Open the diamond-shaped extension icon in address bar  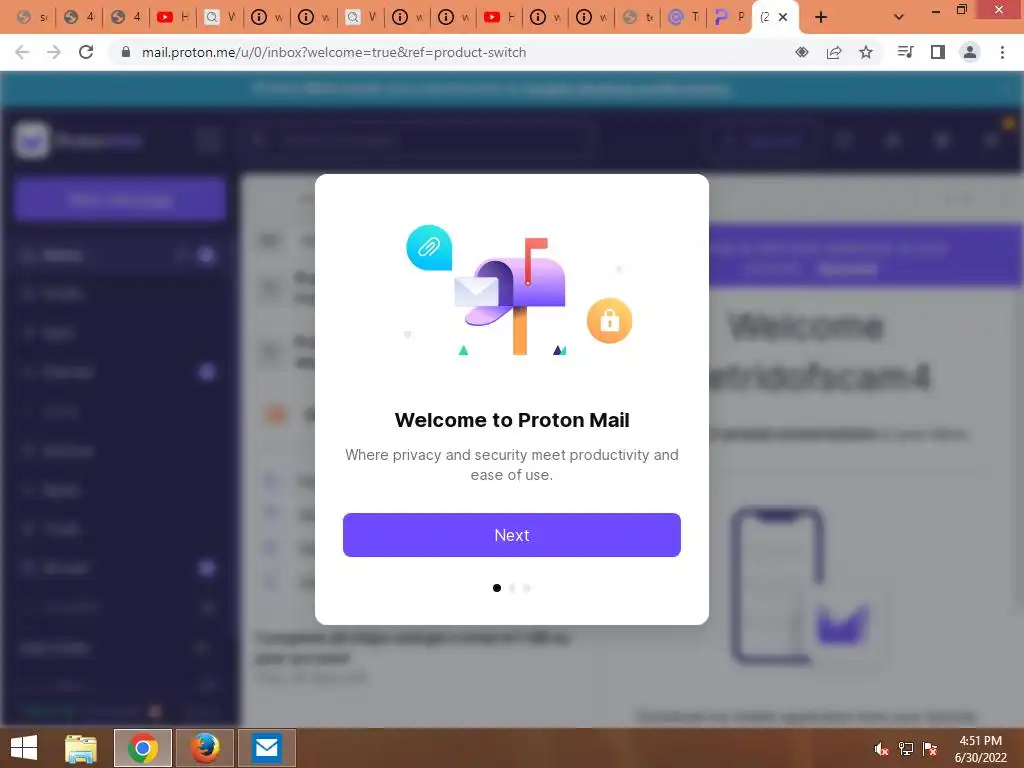(x=802, y=52)
